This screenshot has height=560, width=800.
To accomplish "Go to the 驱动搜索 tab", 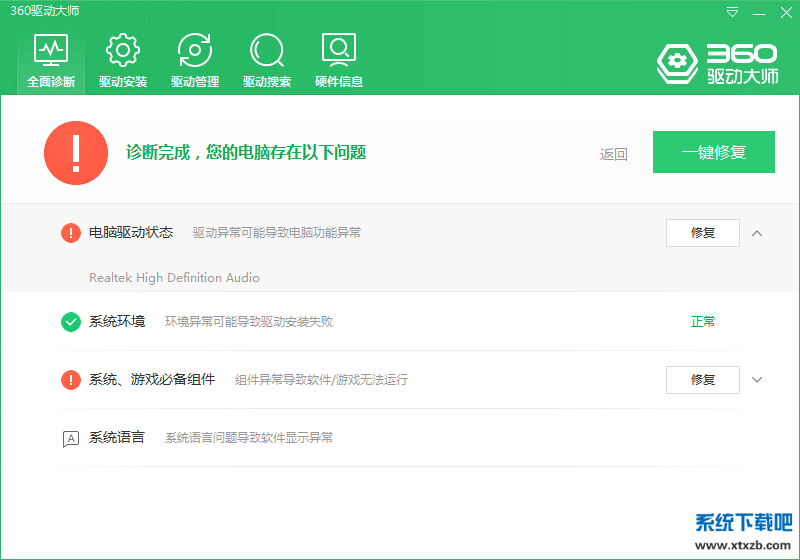I will click(267, 61).
